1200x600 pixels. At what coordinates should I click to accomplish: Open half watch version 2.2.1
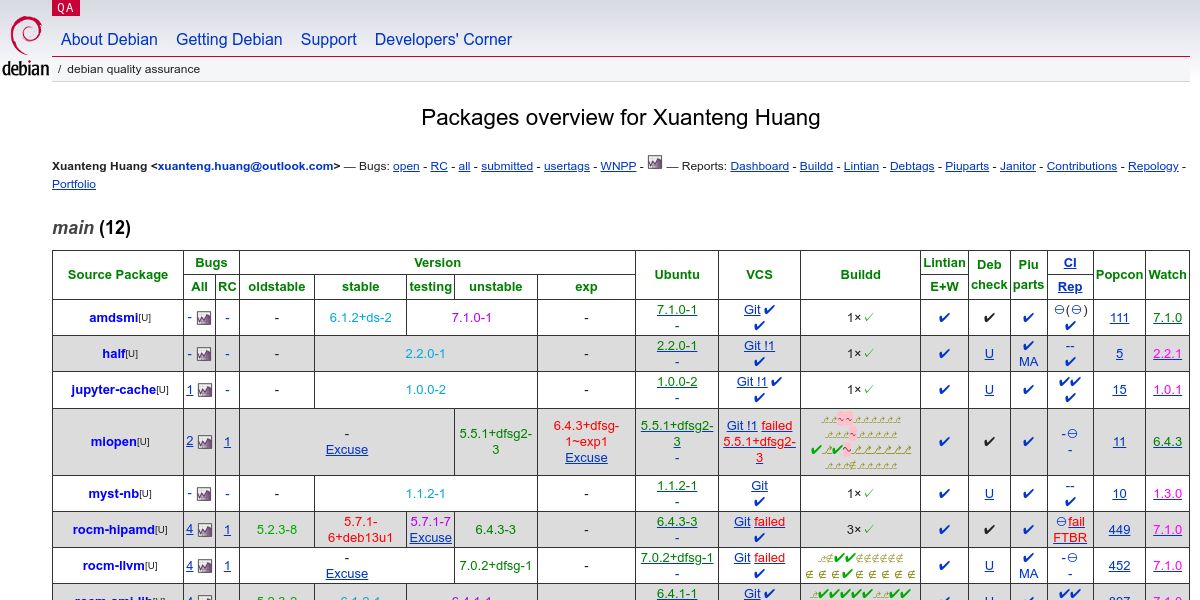click(1167, 354)
